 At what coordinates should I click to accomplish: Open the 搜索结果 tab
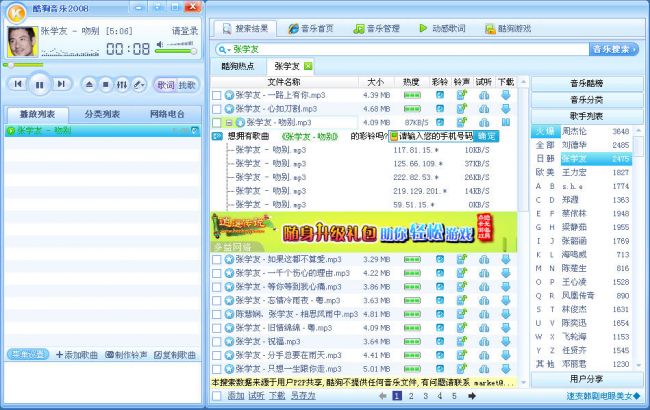point(245,28)
